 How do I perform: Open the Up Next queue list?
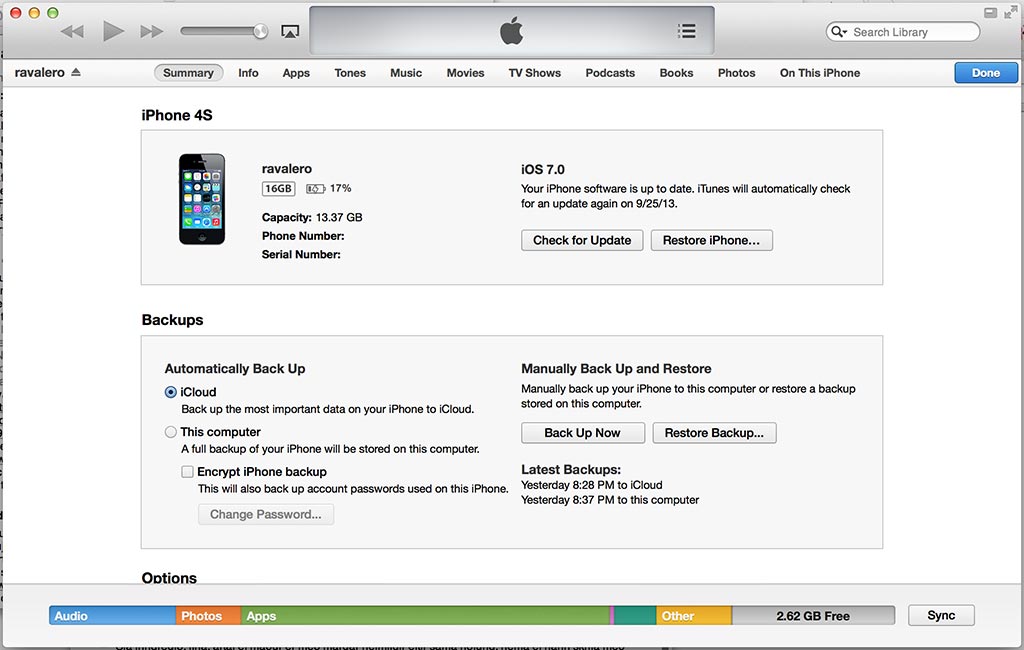click(687, 31)
